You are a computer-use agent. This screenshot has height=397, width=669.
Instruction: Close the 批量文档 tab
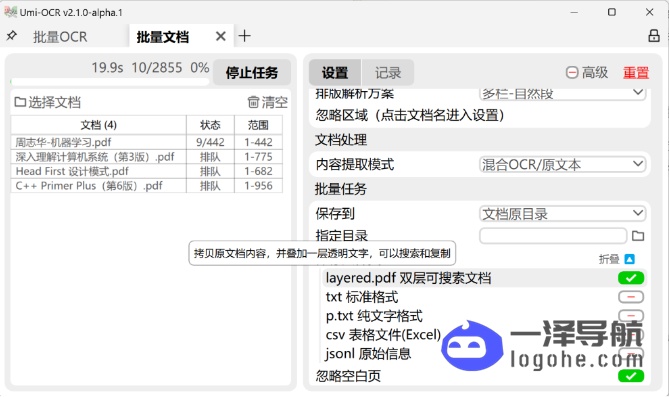pos(221,36)
